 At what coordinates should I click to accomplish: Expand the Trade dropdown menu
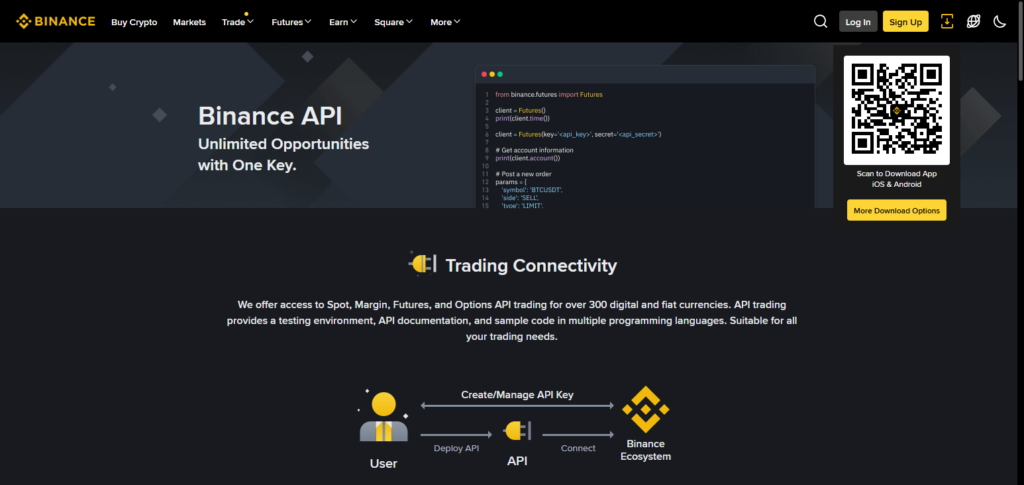238,22
